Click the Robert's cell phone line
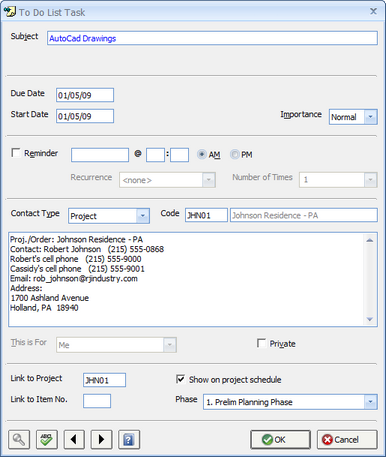This screenshot has height=457, width=386. (76, 259)
